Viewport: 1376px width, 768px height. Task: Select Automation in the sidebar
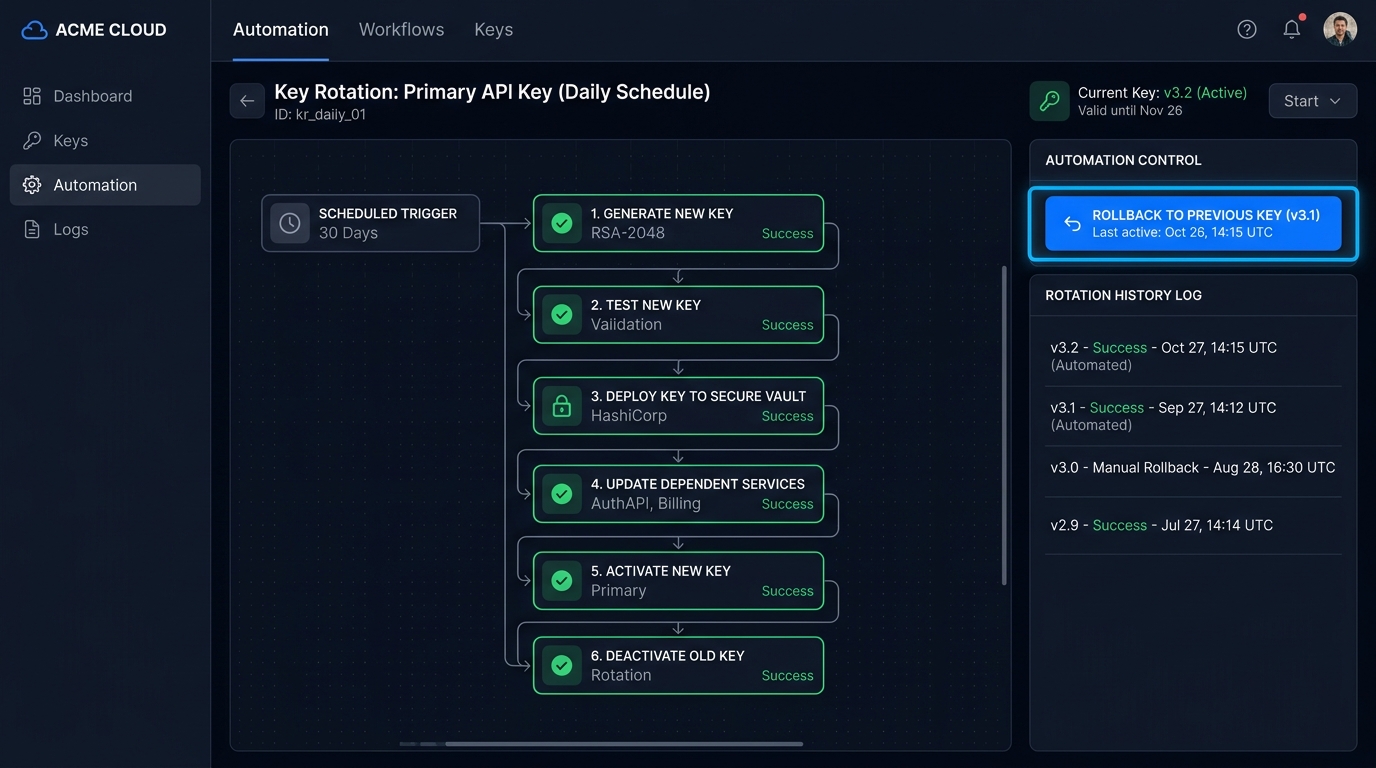(105, 185)
